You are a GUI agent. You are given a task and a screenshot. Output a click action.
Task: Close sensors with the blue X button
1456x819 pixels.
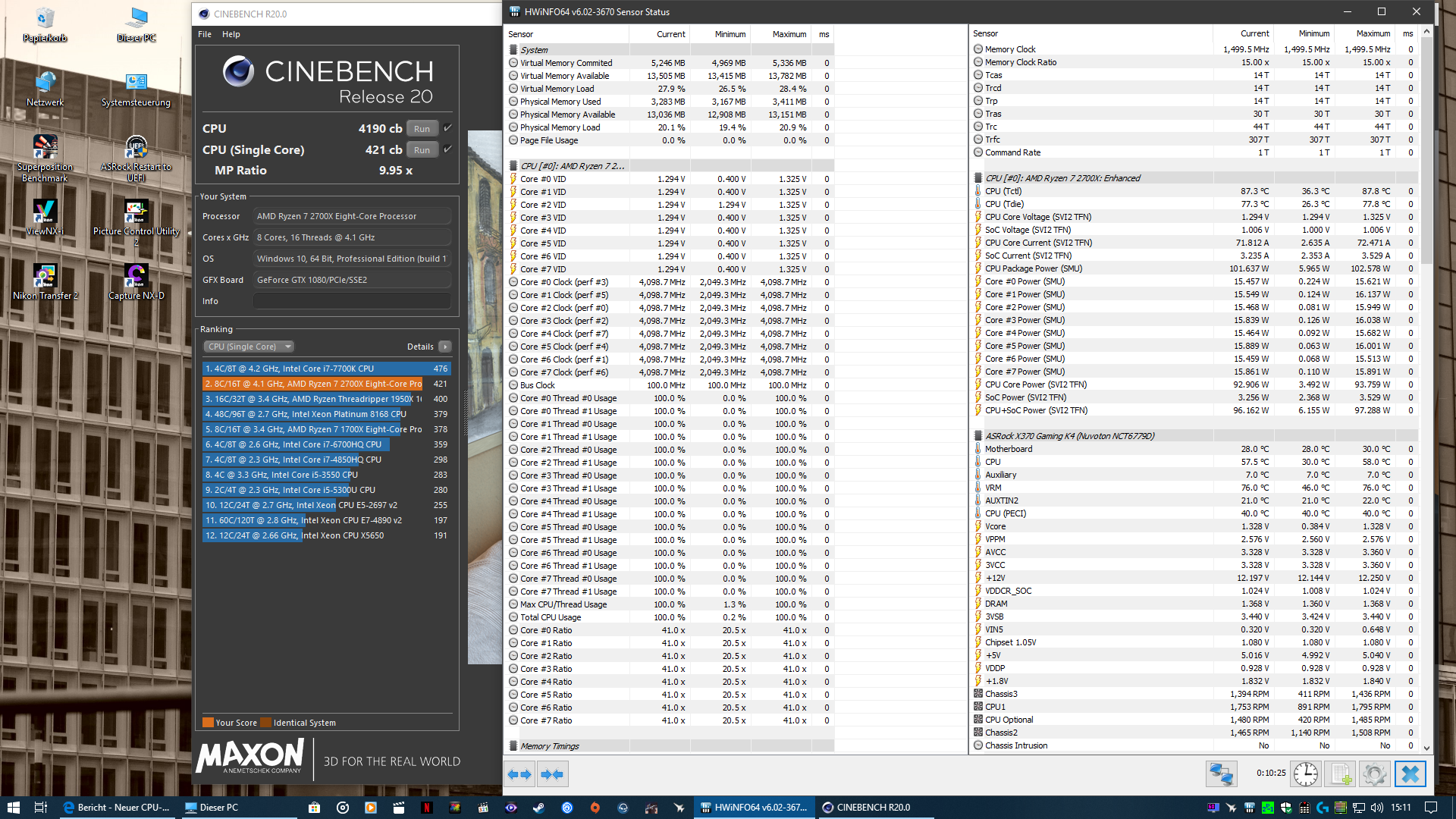(x=1410, y=774)
